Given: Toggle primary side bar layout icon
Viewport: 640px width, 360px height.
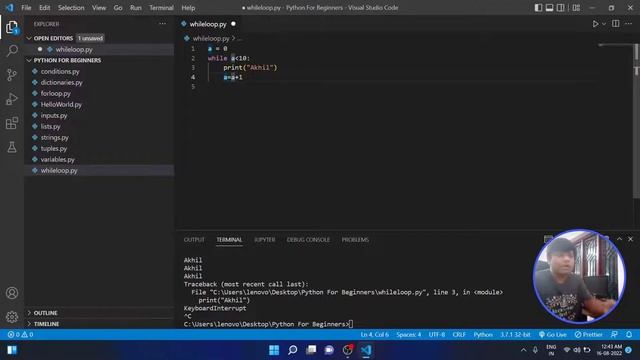Looking at the screenshot, I should [x=538, y=8].
